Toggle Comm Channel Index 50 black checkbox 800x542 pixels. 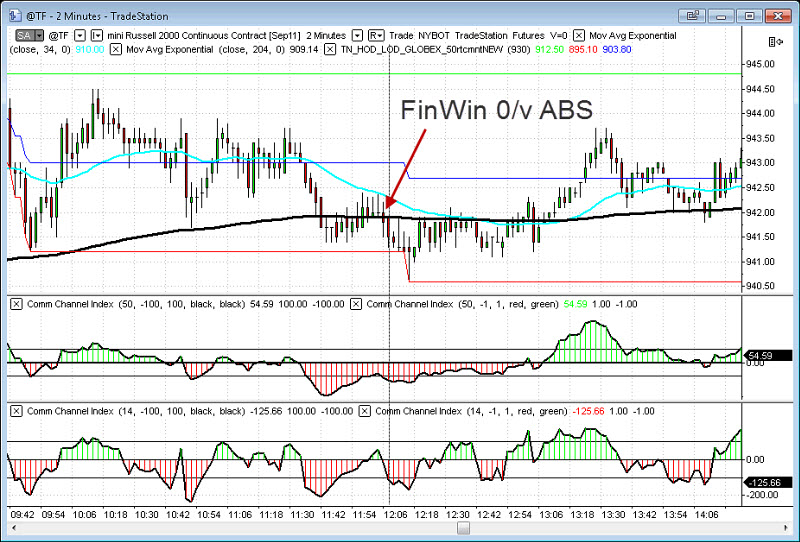16,303
